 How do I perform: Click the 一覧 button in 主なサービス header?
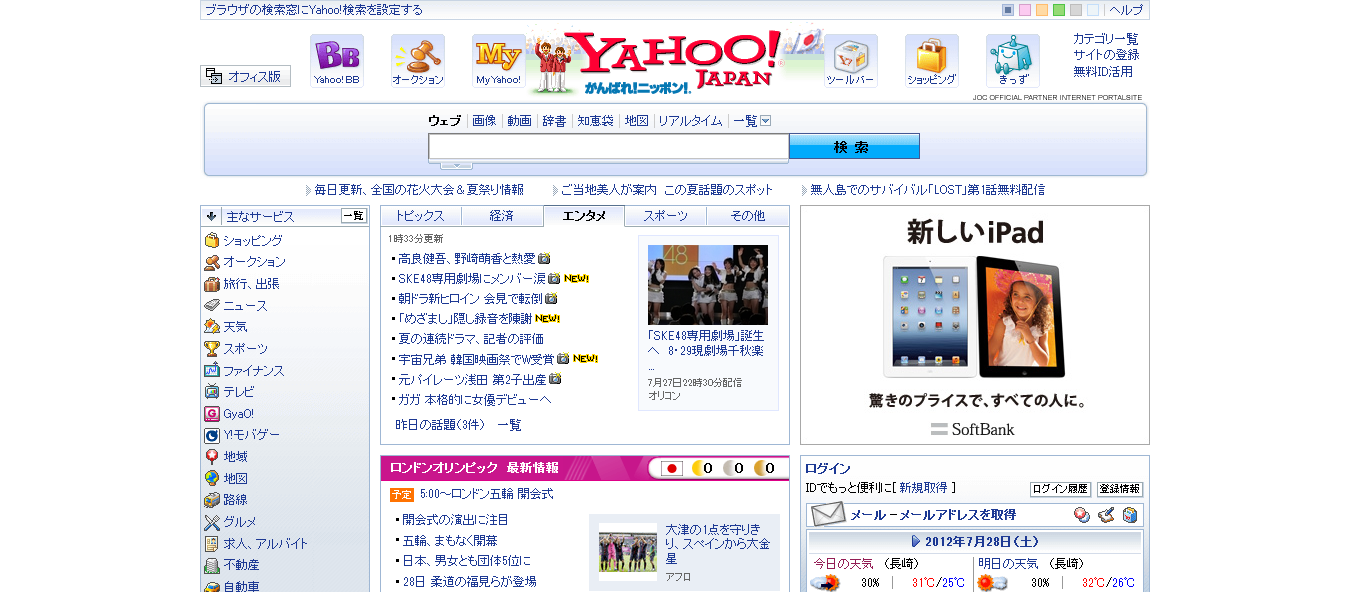(x=354, y=216)
